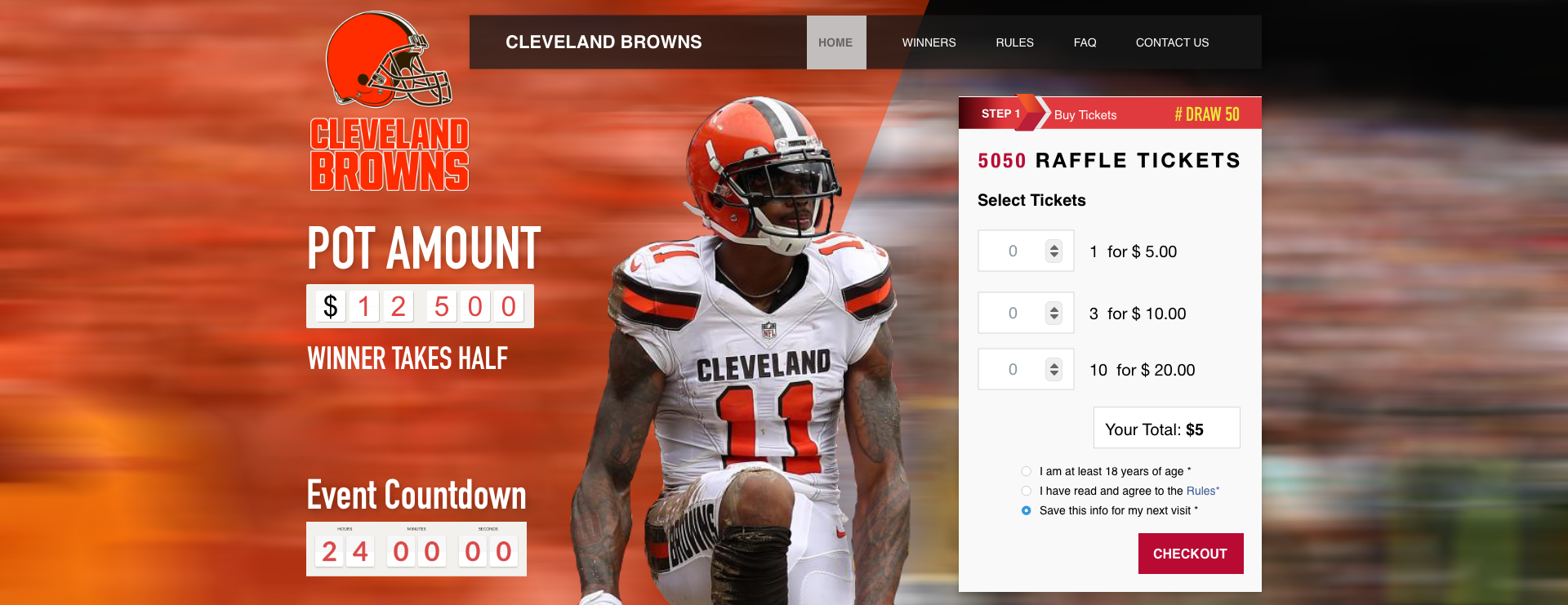Open the RULES menu item
1568x605 pixels.
pyautogui.click(x=1014, y=42)
